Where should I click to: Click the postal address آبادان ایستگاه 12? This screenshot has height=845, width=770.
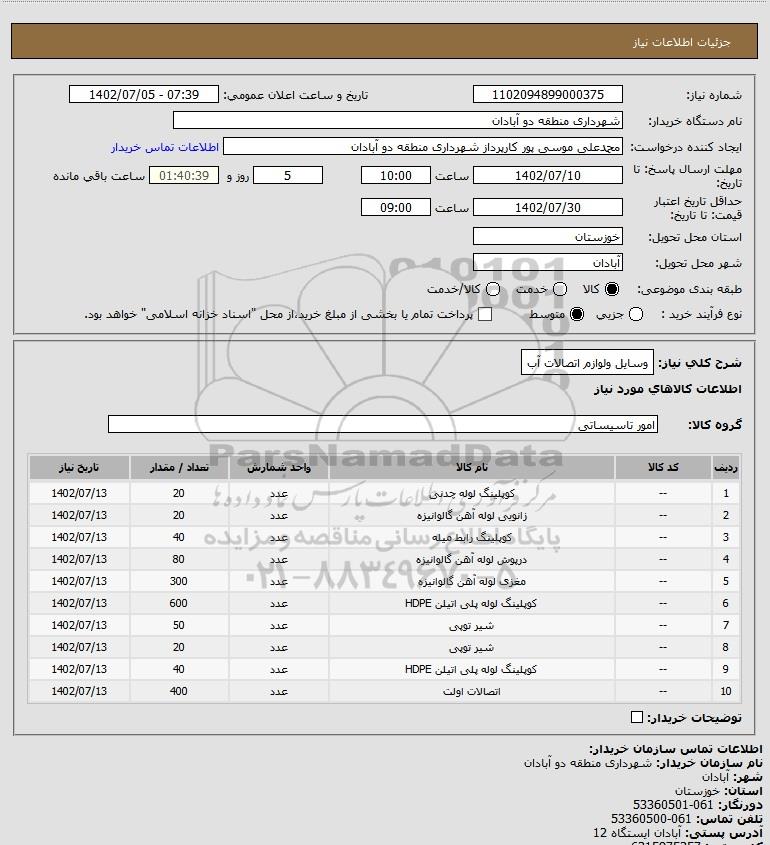point(639,833)
